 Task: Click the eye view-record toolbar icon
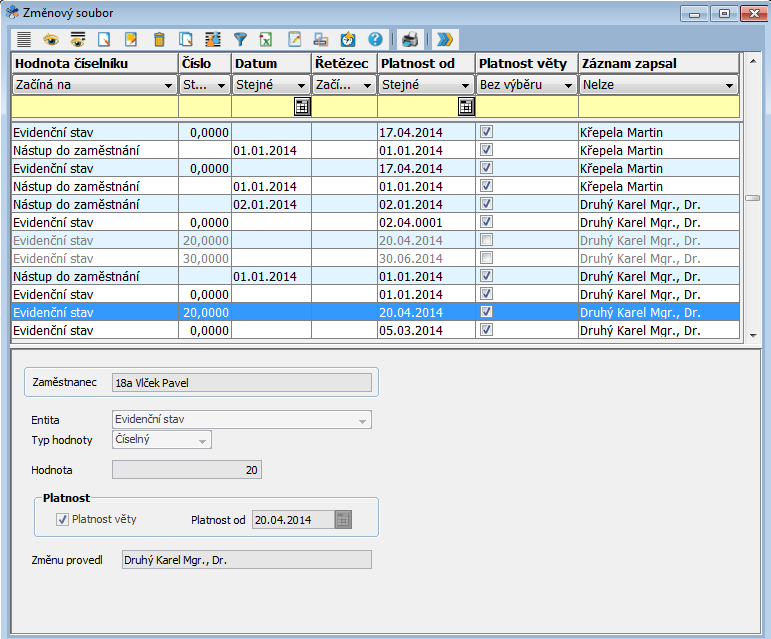pos(51,40)
